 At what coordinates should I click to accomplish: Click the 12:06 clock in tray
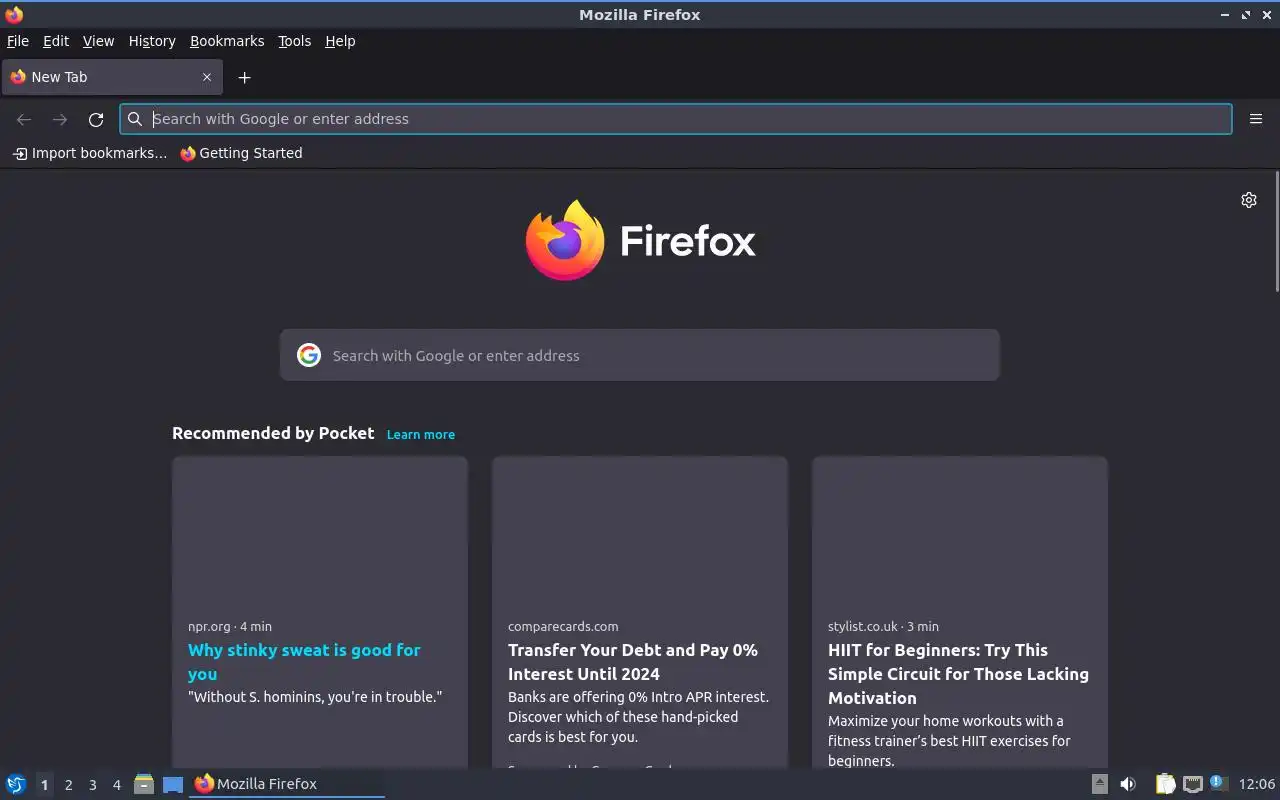pos(1257,784)
